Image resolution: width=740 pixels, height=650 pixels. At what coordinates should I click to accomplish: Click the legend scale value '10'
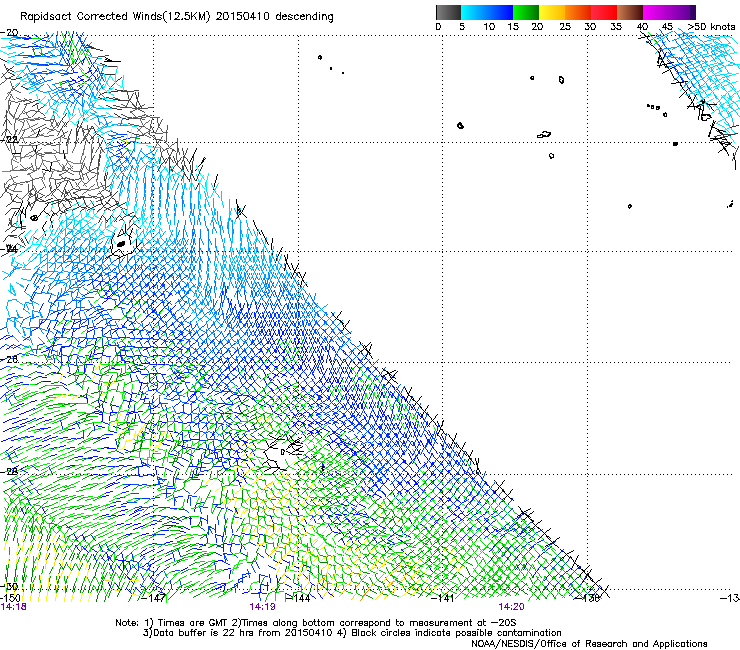489,27
